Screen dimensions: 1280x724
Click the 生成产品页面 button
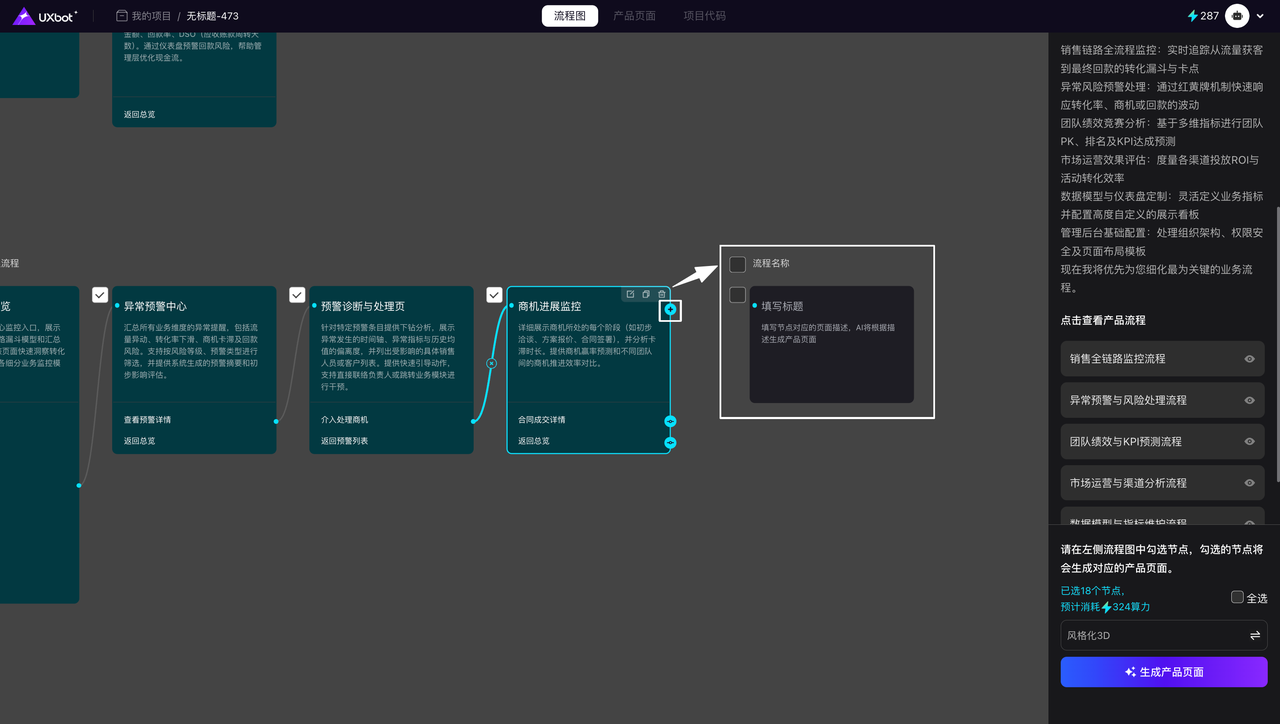[1163, 672]
